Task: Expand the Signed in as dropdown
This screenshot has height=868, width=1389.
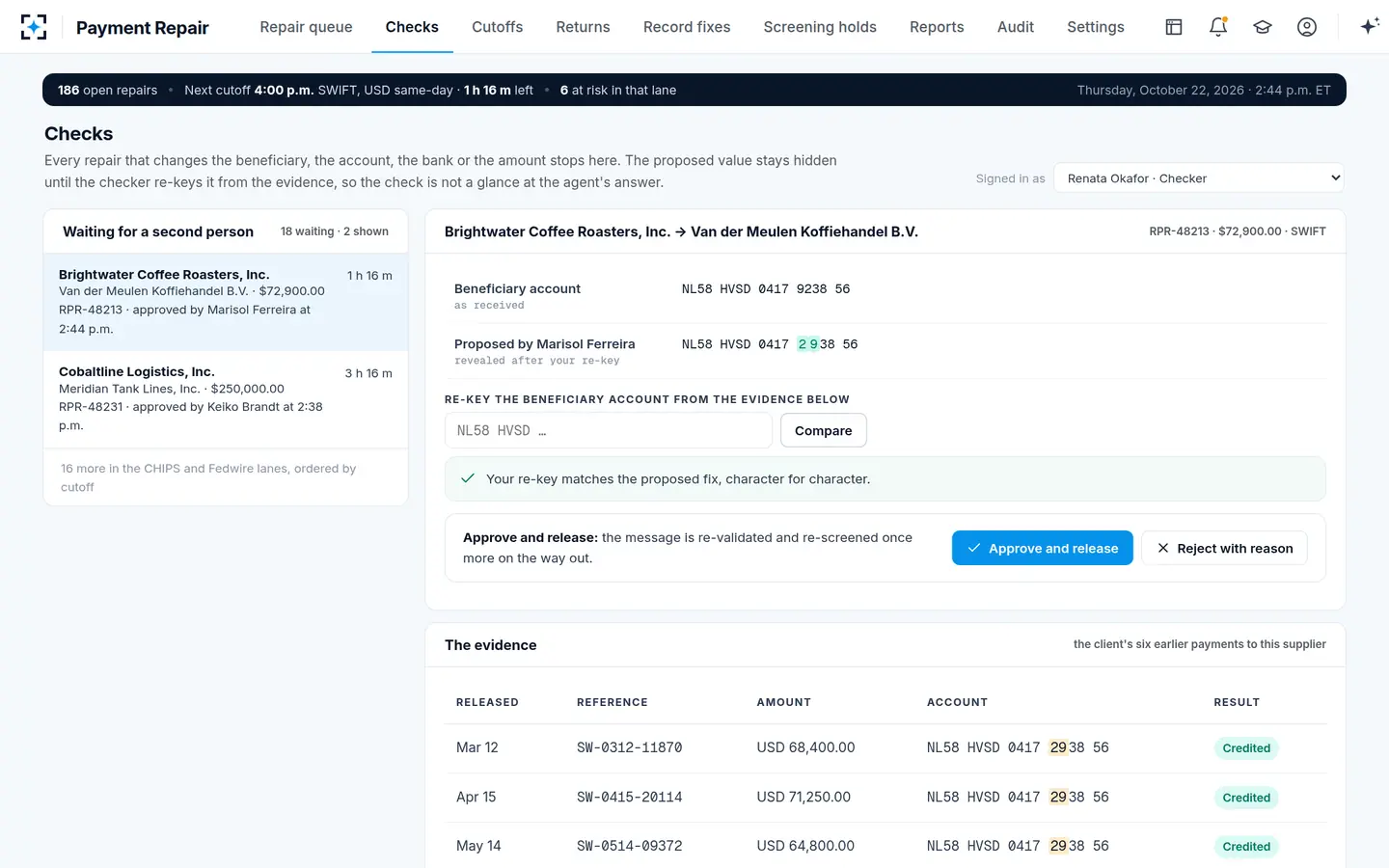Action: pyautogui.click(x=1199, y=178)
